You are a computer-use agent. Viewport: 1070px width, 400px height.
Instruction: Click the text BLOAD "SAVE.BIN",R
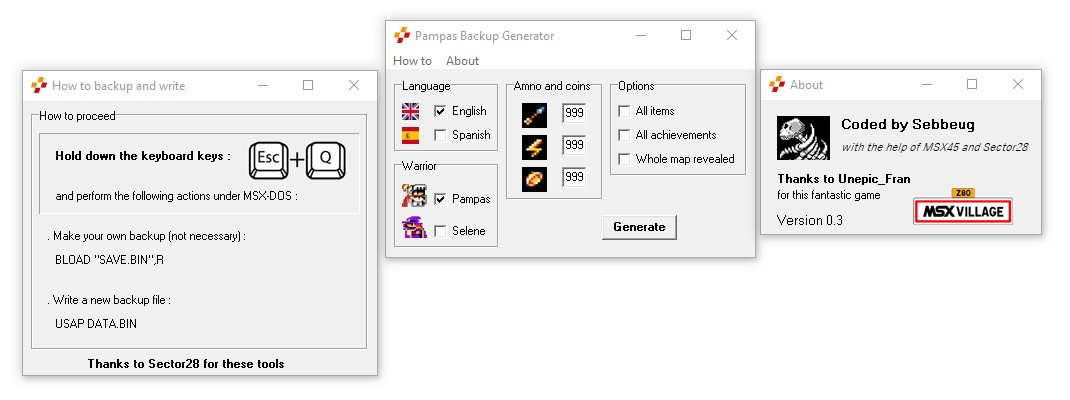[109, 260]
